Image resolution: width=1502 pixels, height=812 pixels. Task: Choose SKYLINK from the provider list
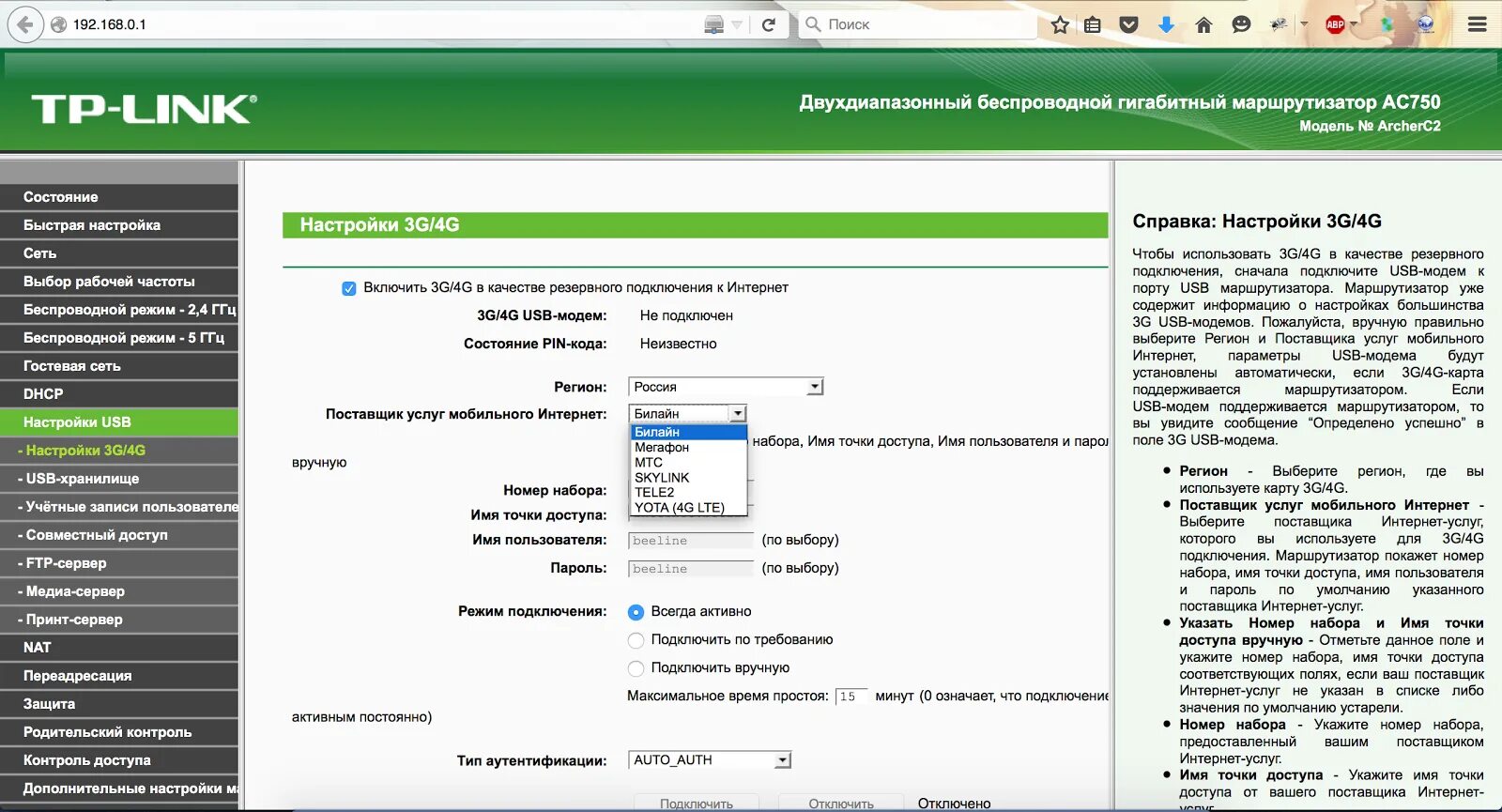point(689,477)
